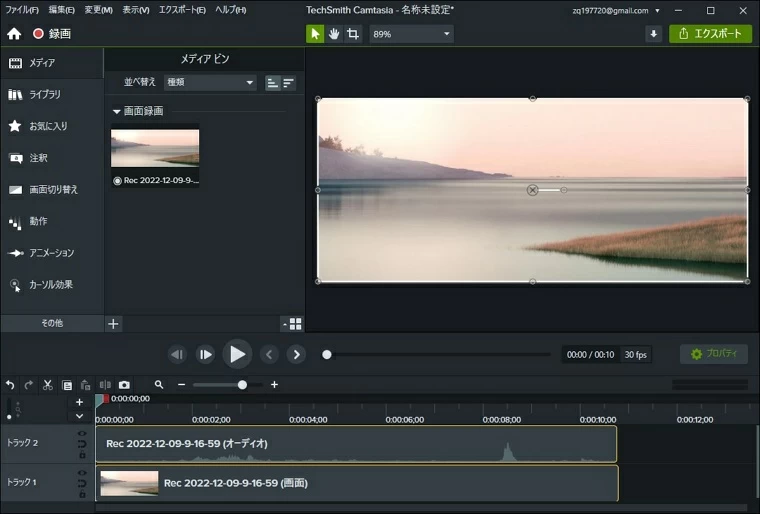Lock トラック 1 with the padlock icon

(82, 494)
